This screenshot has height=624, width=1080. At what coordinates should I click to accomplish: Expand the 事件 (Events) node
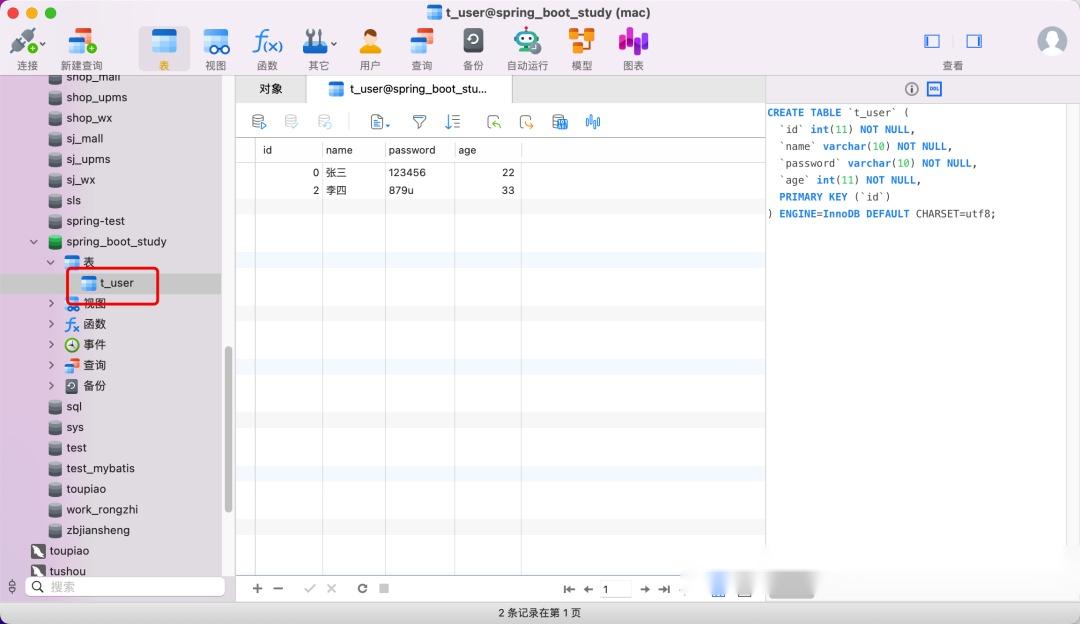pyautogui.click(x=51, y=344)
